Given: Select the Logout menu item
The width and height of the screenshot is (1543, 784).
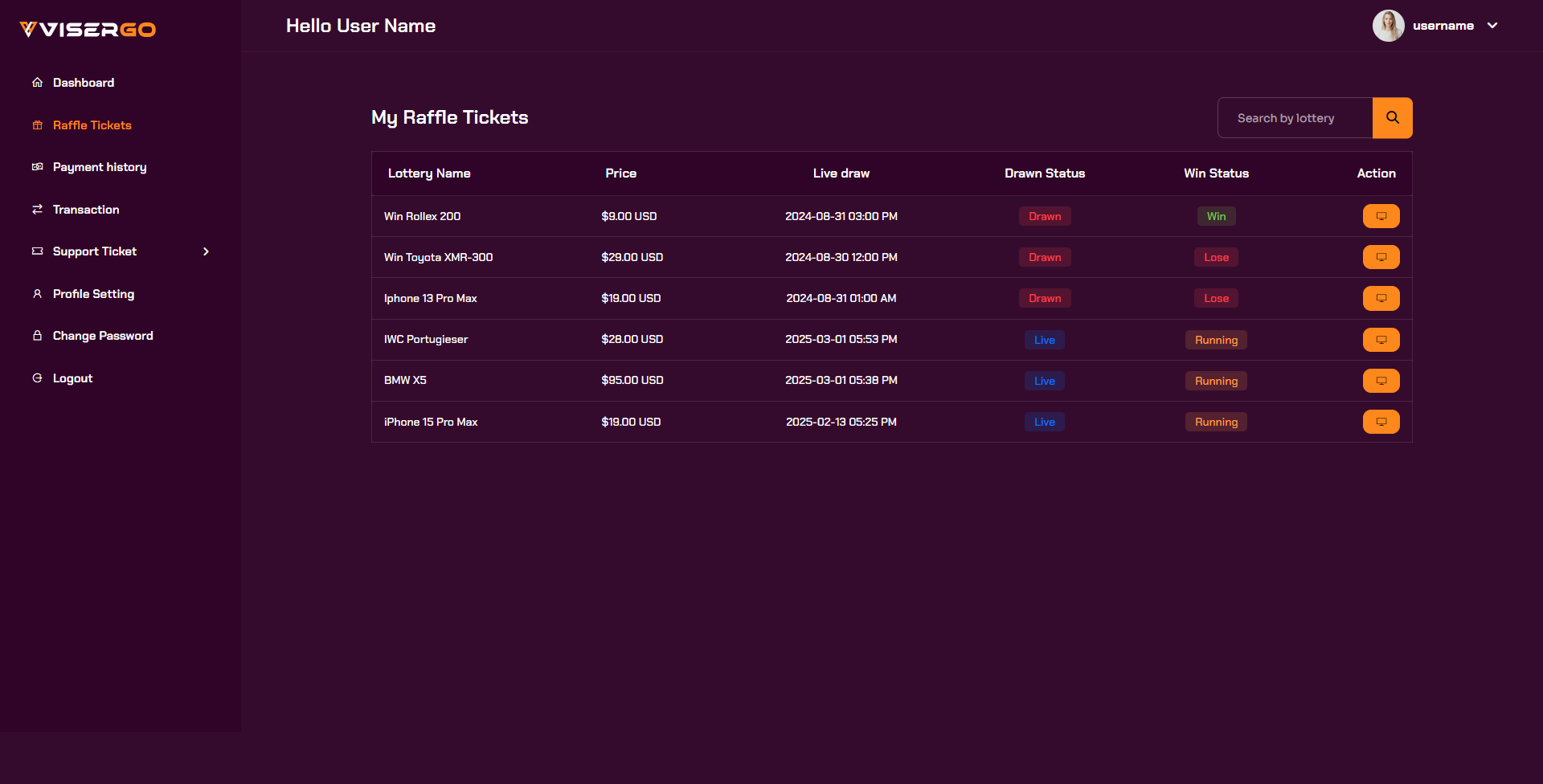Looking at the screenshot, I should point(72,378).
